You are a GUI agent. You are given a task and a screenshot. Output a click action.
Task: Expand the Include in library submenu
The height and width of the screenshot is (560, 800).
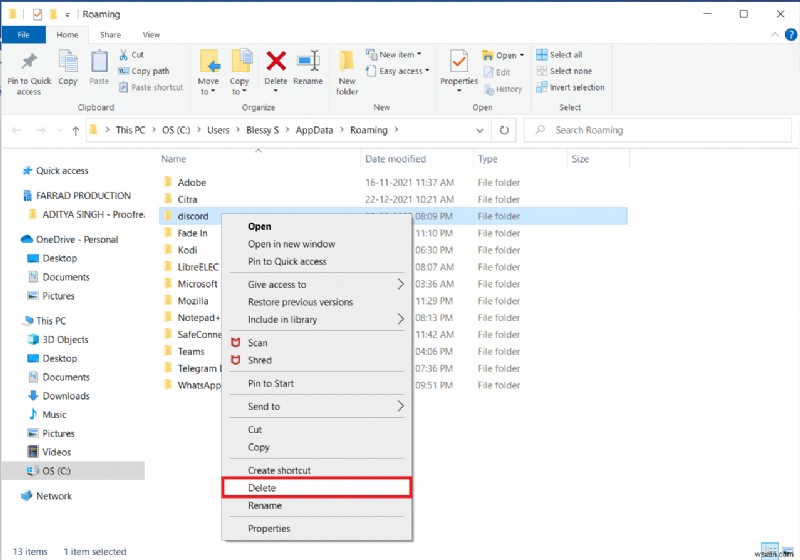pos(316,319)
